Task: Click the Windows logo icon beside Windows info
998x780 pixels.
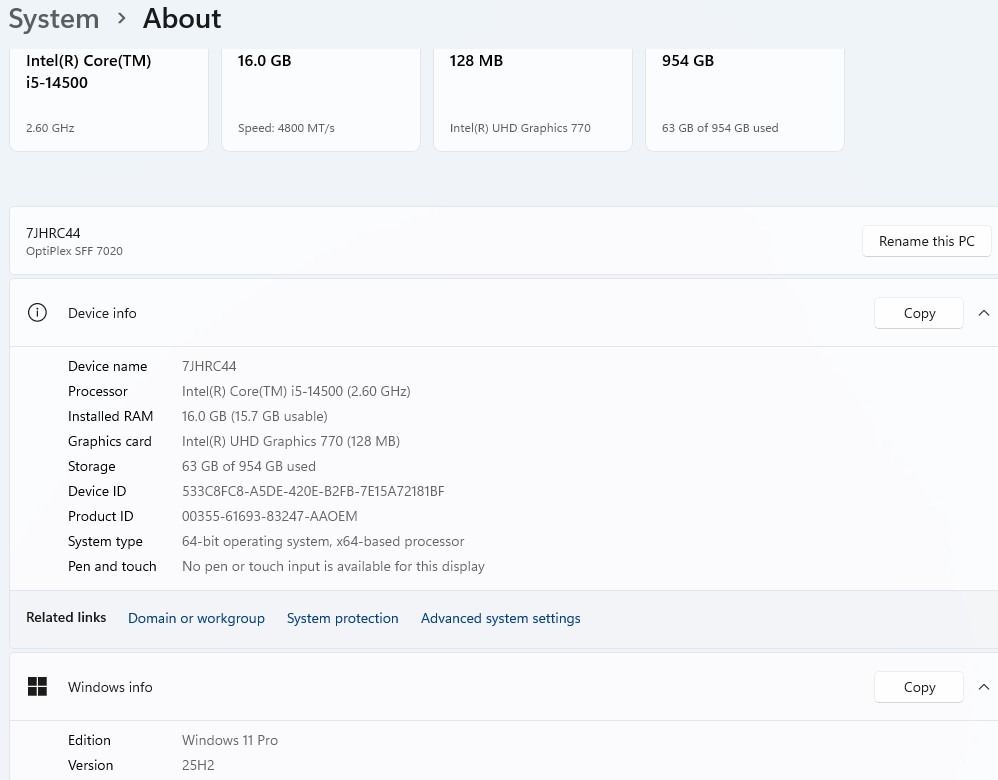Action: (x=37, y=686)
